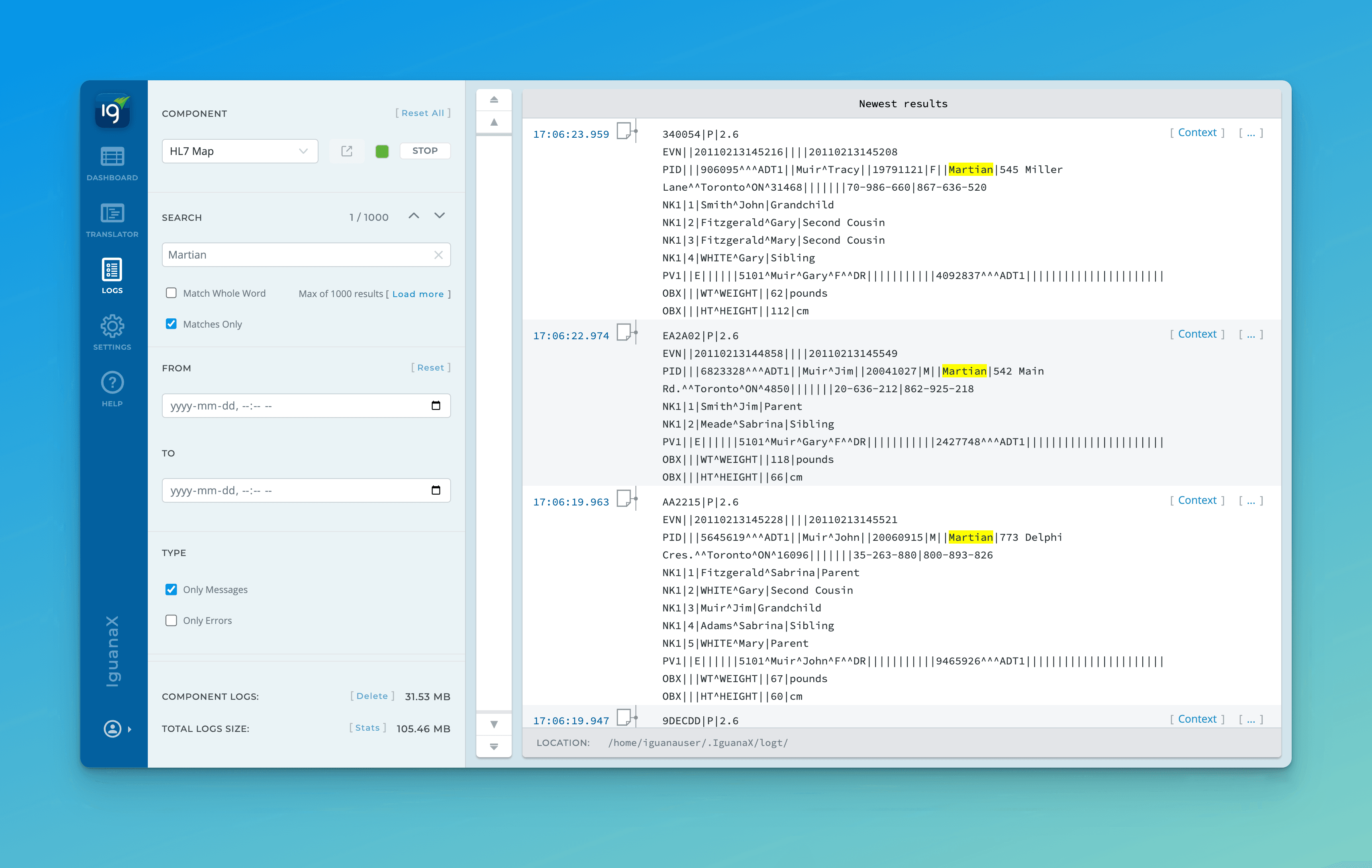The width and height of the screenshot is (1372, 868).
Task: Click message icon for 17:06:19.963 entry
Action: click(x=625, y=499)
